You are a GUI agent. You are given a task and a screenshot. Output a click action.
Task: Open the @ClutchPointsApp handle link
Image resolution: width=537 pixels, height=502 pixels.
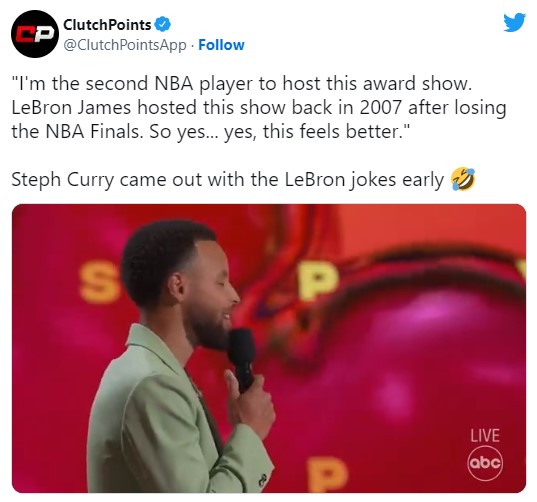tap(125, 45)
